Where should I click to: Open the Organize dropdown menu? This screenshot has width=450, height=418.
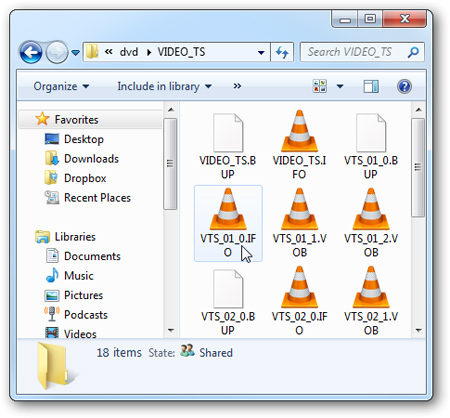pos(61,86)
